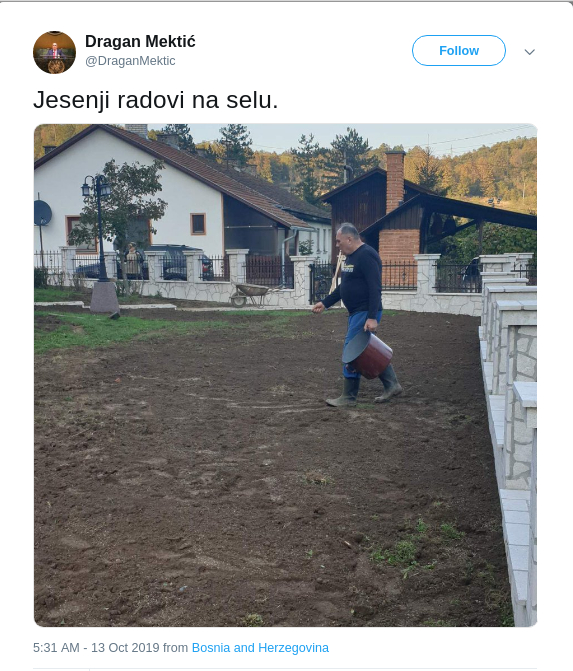Click the date 13 Oct 2019
The width and height of the screenshot is (573, 671).
pyautogui.click(x=125, y=647)
